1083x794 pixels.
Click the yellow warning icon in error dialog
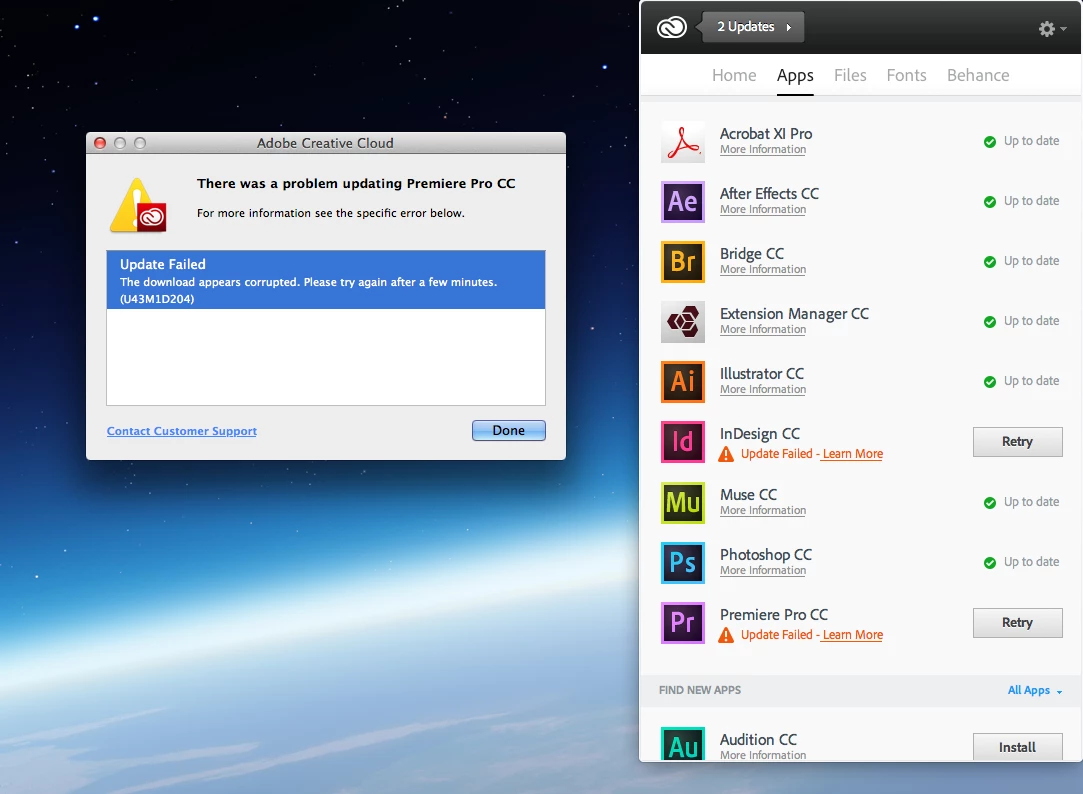coord(138,205)
